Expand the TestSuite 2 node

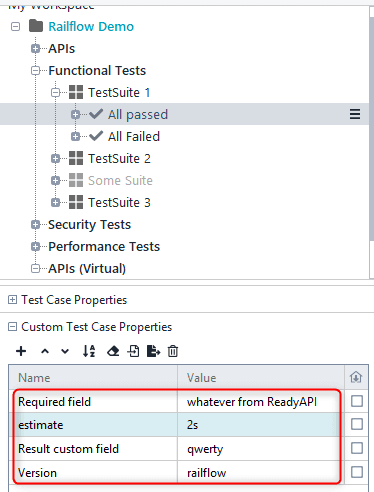point(55,158)
